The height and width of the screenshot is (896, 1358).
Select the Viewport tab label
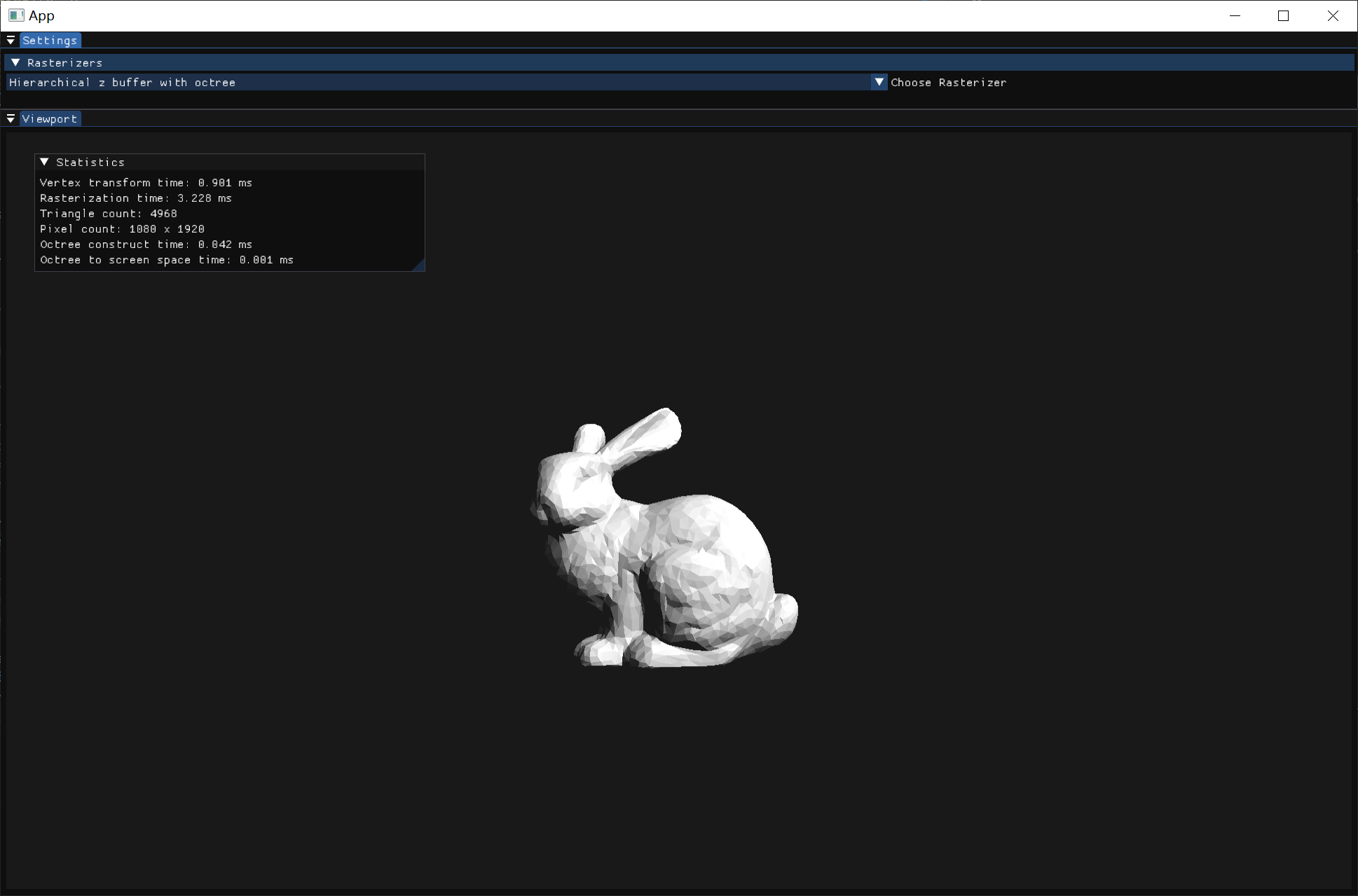tap(50, 119)
